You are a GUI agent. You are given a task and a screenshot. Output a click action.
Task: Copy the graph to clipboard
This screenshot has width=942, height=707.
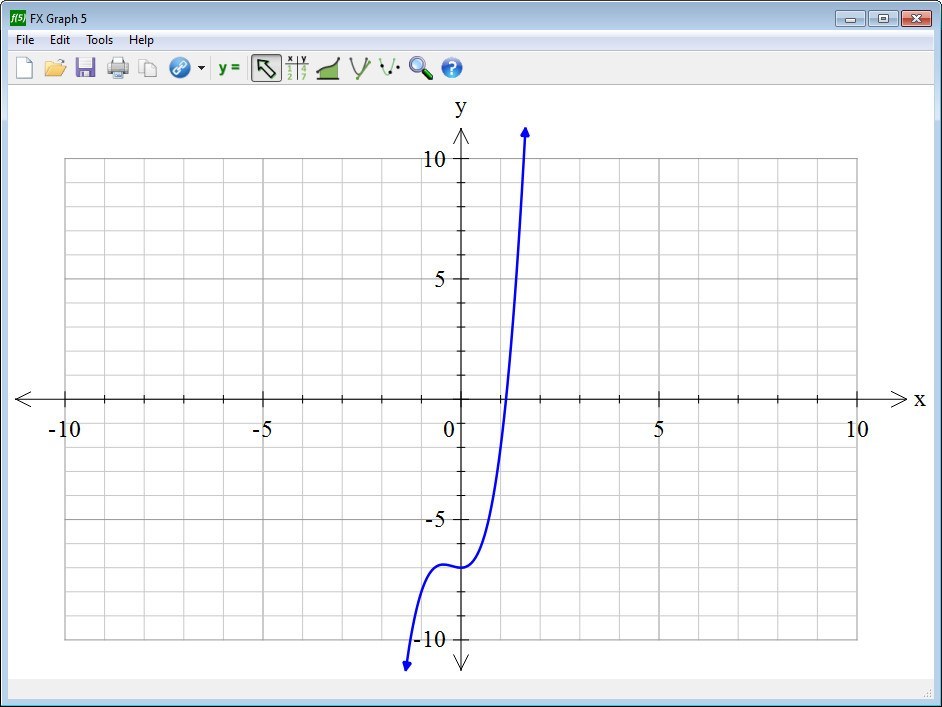point(148,68)
